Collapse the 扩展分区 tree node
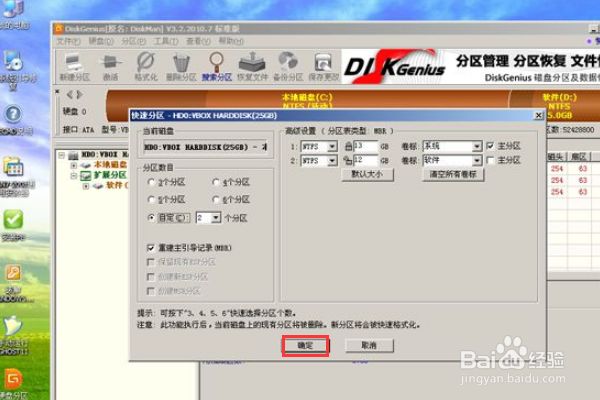The image size is (600, 400). (x=74, y=176)
